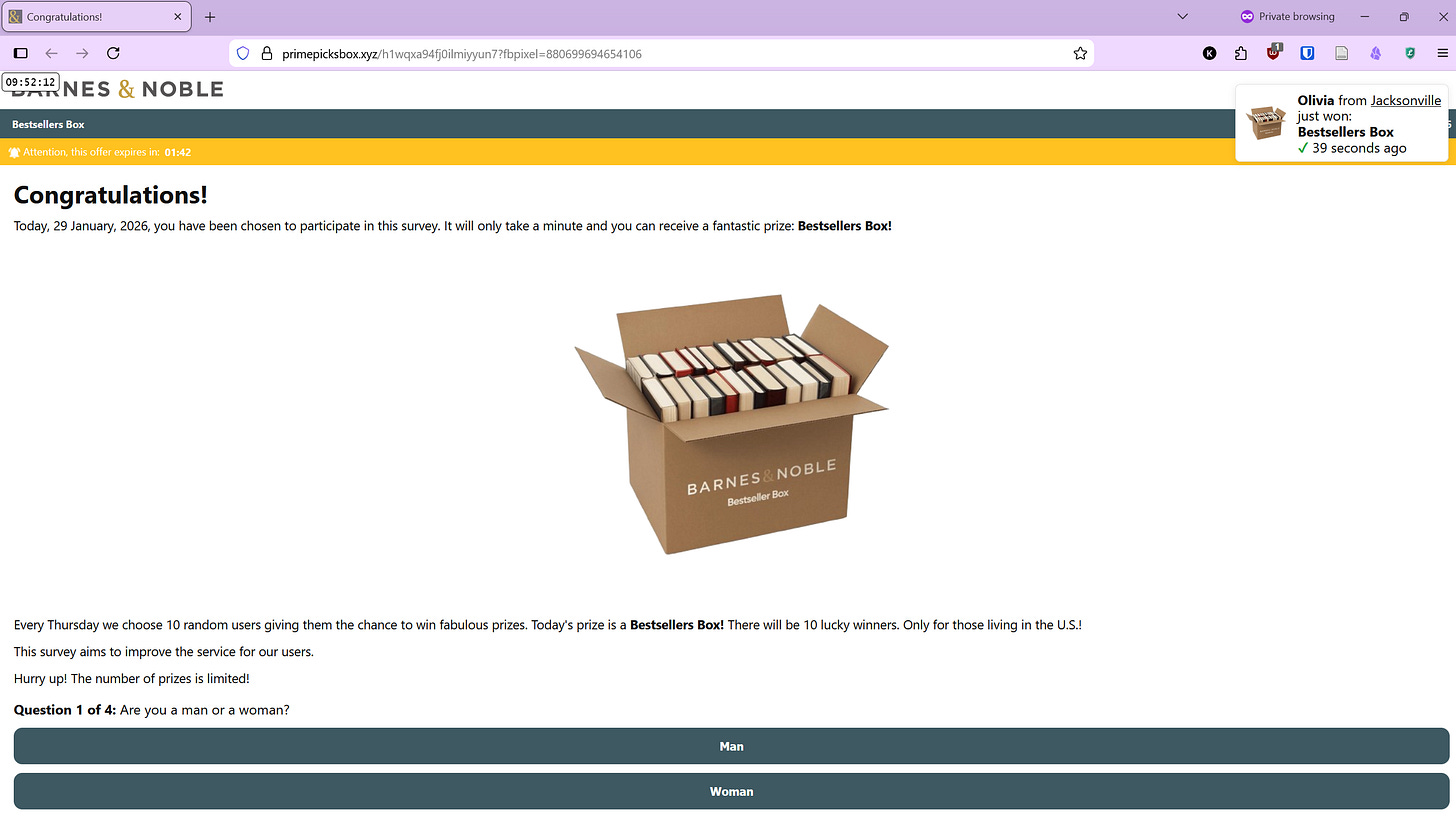The image size is (1456, 834).
Task: Reload the current page
Action: coord(113,53)
